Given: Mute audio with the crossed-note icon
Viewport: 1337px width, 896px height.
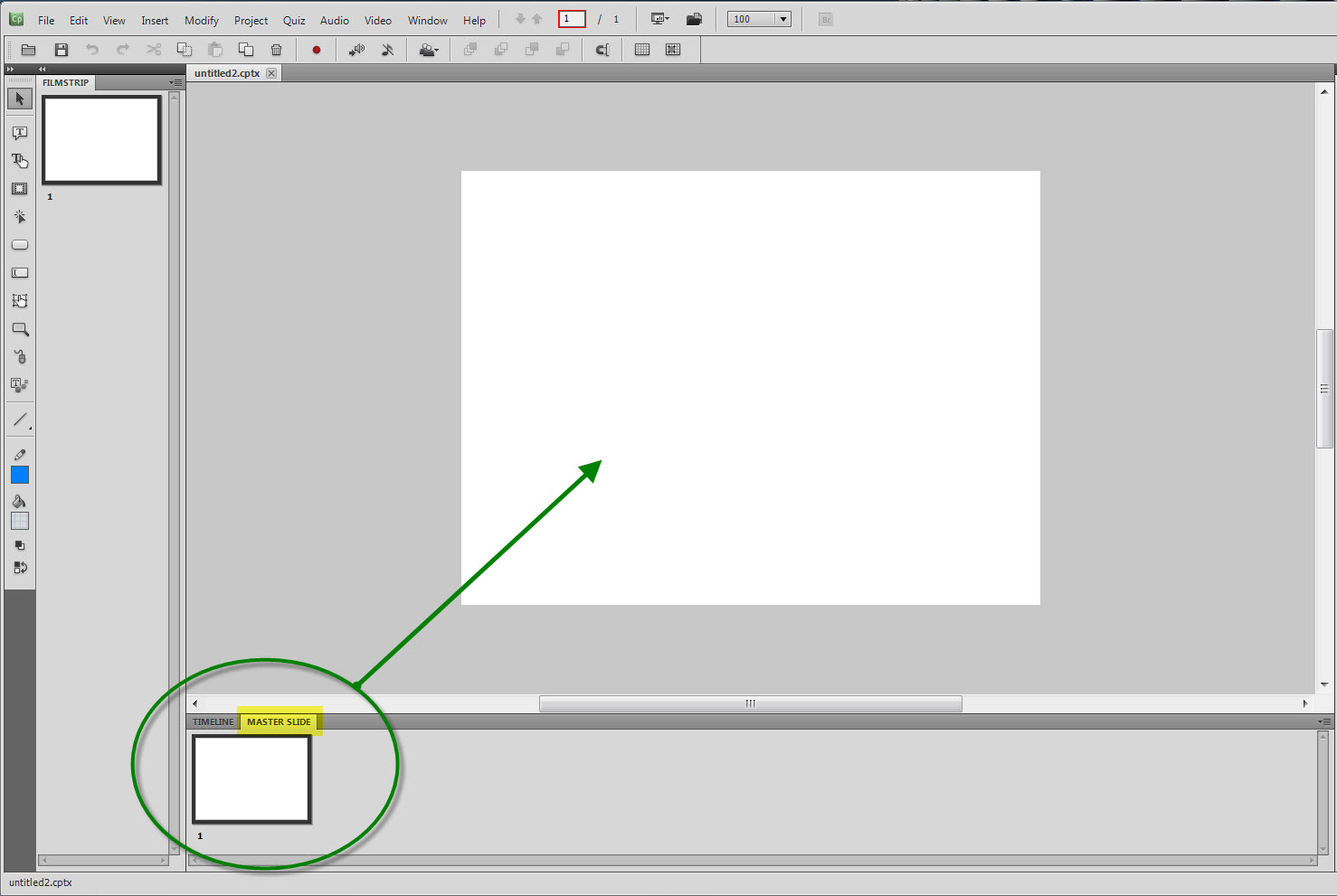Looking at the screenshot, I should tap(387, 50).
